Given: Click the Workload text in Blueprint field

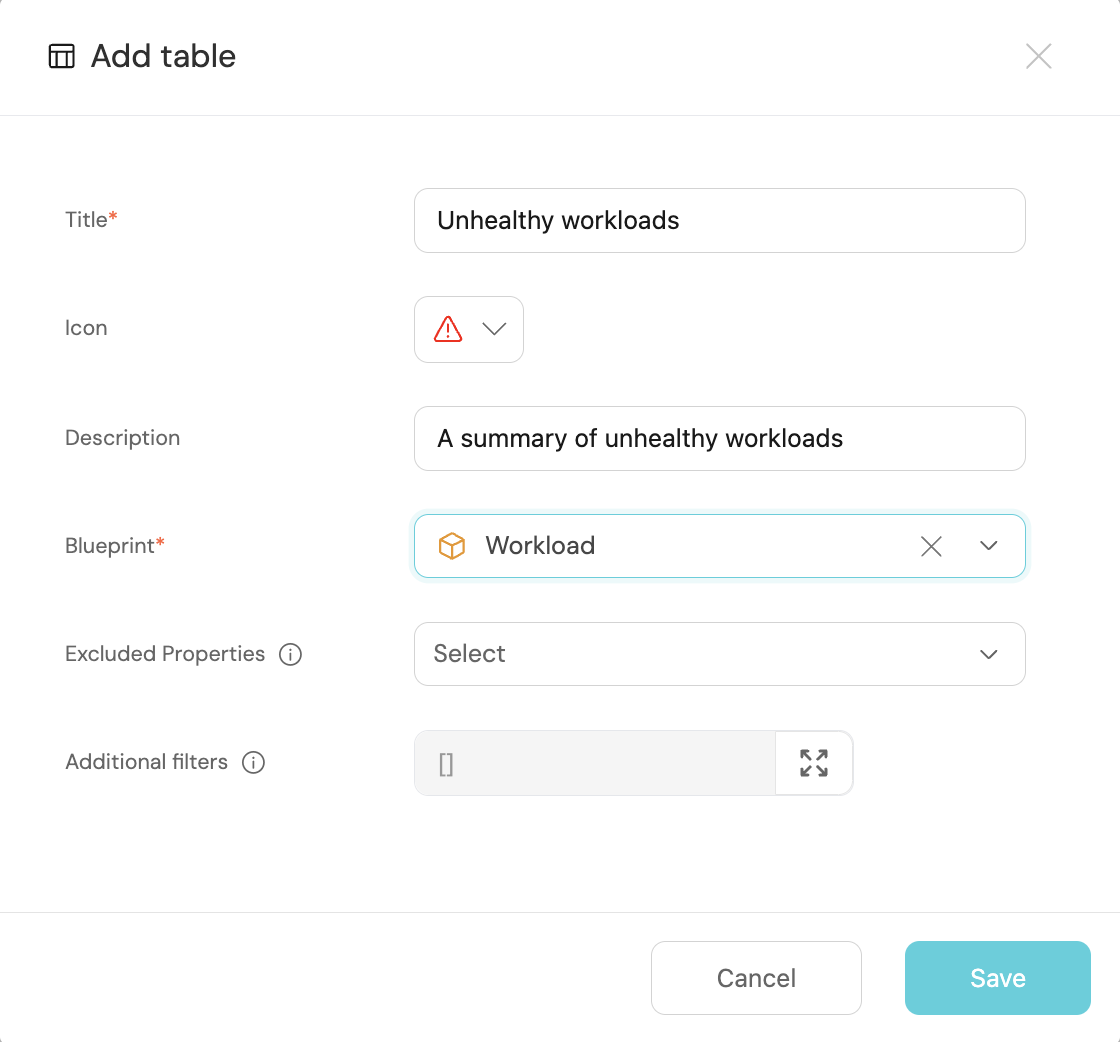Looking at the screenshot, I should point(540,546).
